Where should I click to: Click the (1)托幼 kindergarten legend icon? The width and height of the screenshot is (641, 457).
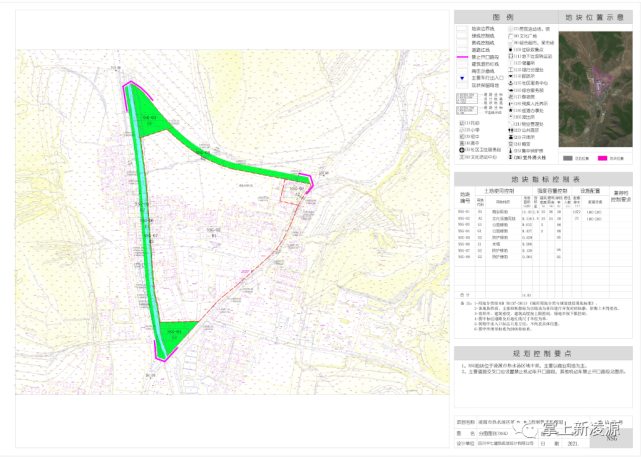click(x=462, y=123)
